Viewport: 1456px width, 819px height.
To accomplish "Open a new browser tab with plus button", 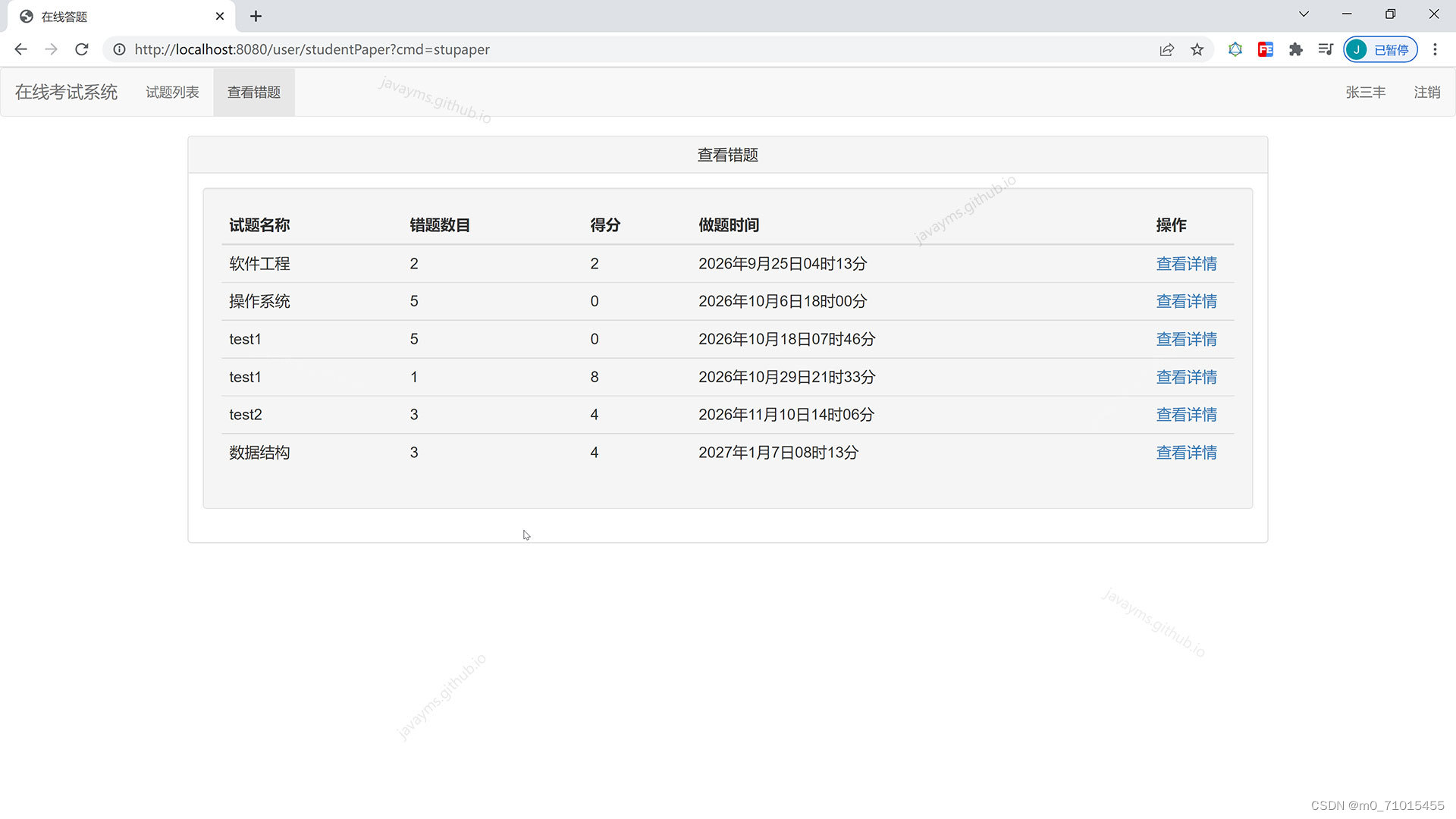I will (x=256, y=16).
